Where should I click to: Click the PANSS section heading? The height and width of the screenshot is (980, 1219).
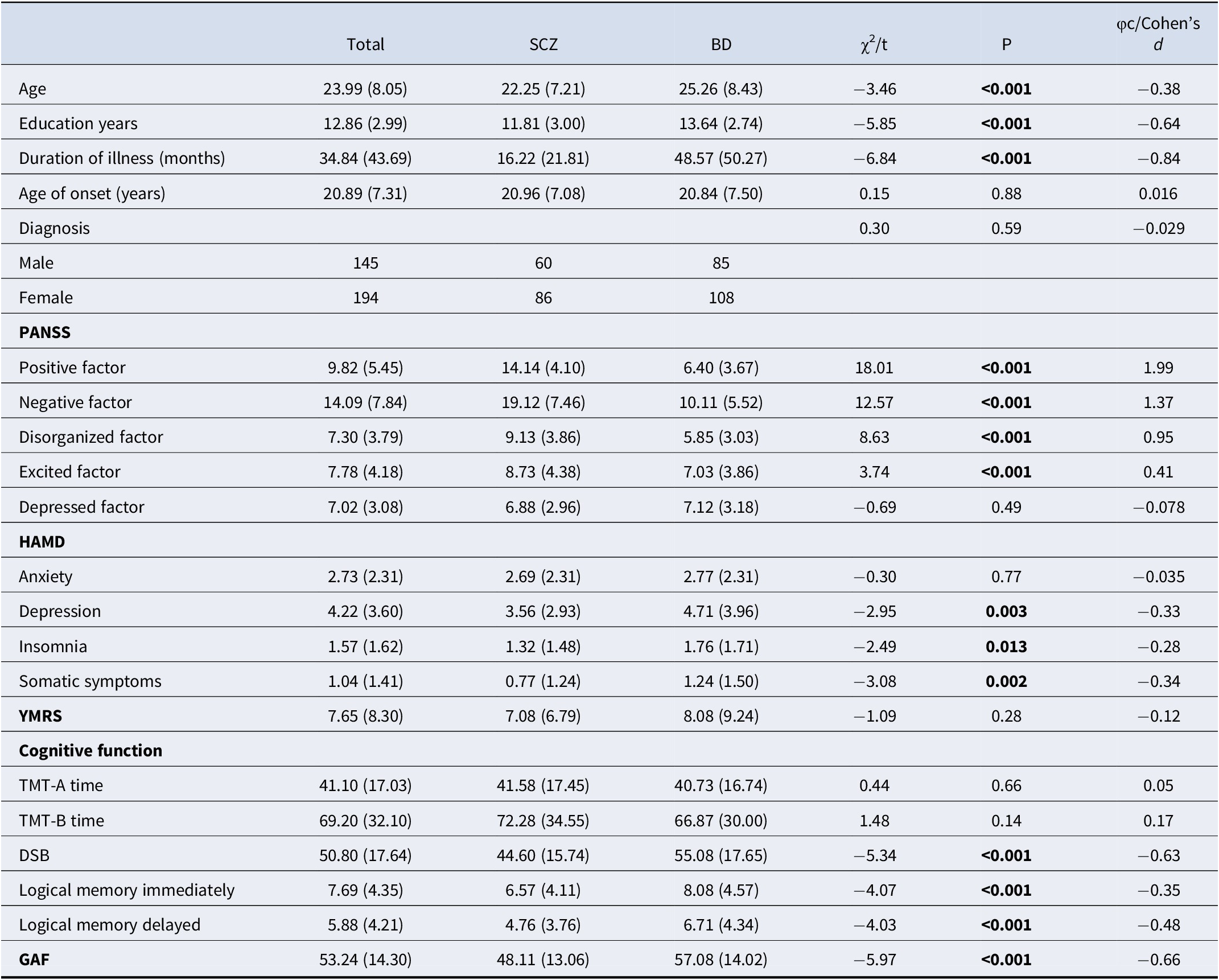tap(44, 332)
